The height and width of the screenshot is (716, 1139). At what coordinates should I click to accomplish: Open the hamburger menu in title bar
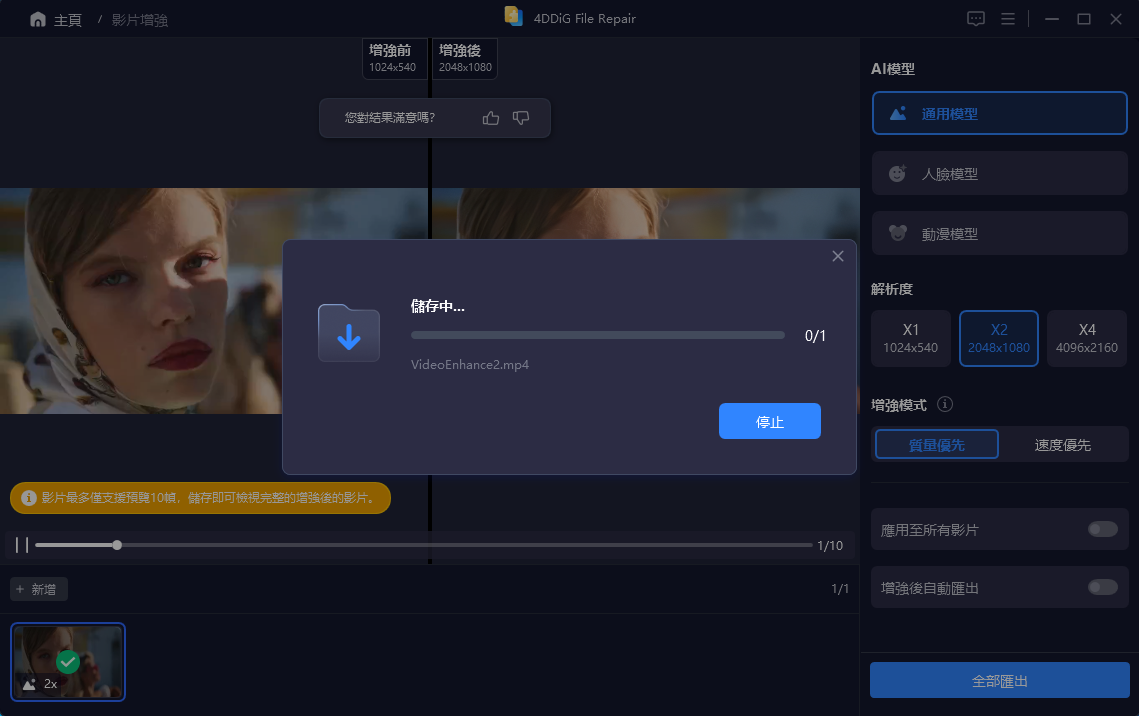[x=1008, y=19]
